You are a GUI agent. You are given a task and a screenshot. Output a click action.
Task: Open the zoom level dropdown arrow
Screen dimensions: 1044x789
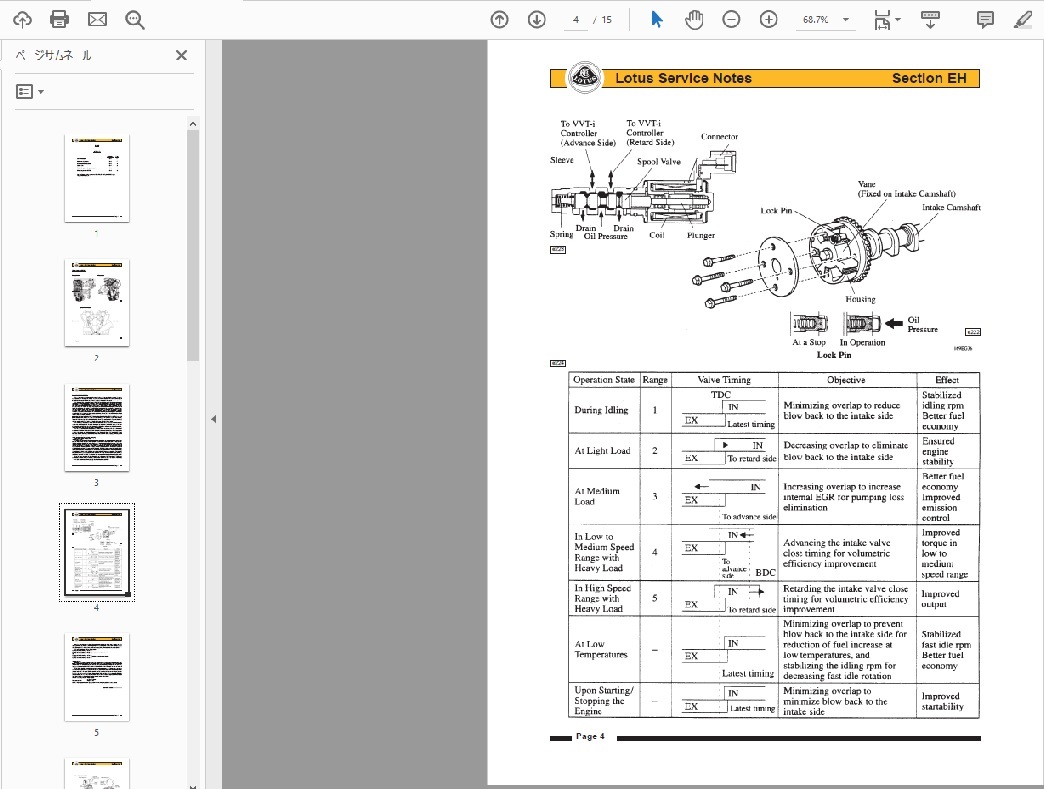click(x=846, y=20)
